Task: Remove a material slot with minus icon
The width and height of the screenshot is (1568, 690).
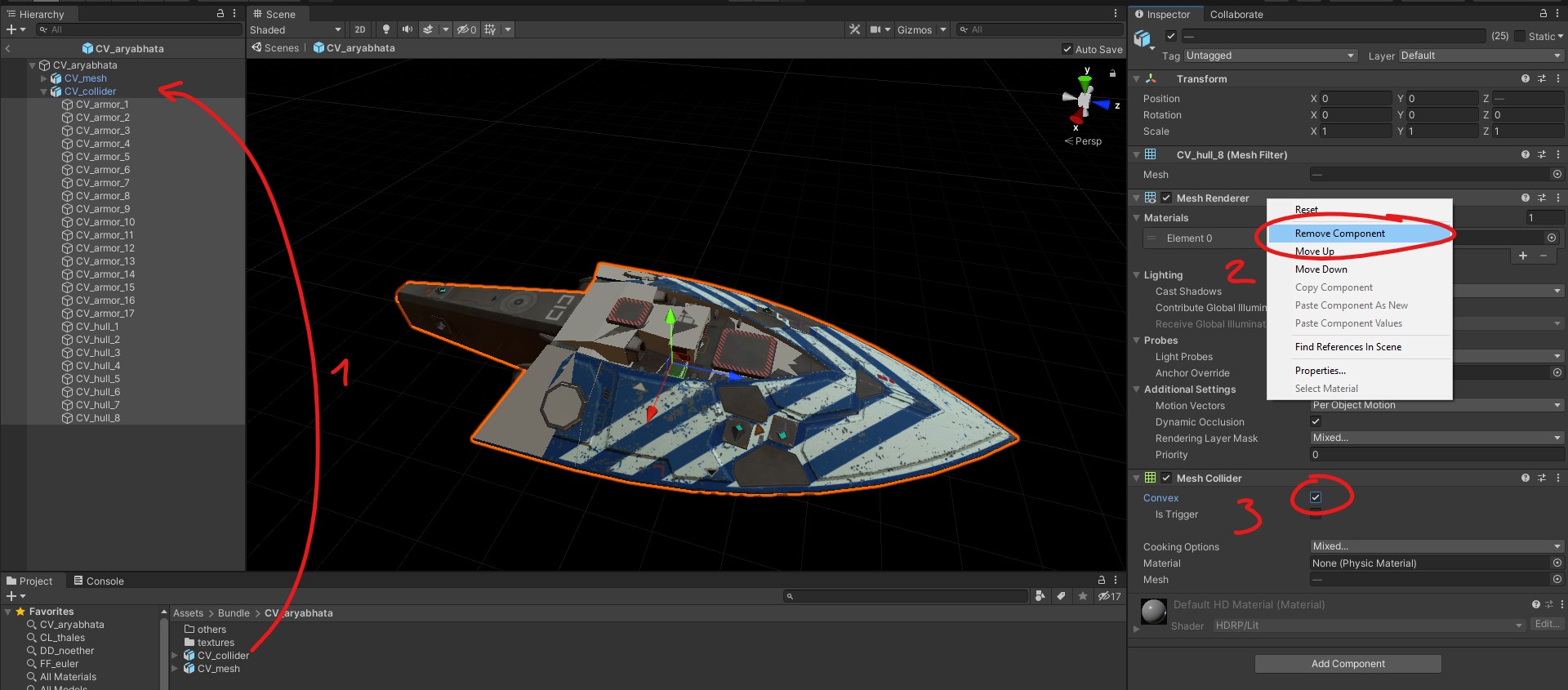Action: [x=1543, y=256]
